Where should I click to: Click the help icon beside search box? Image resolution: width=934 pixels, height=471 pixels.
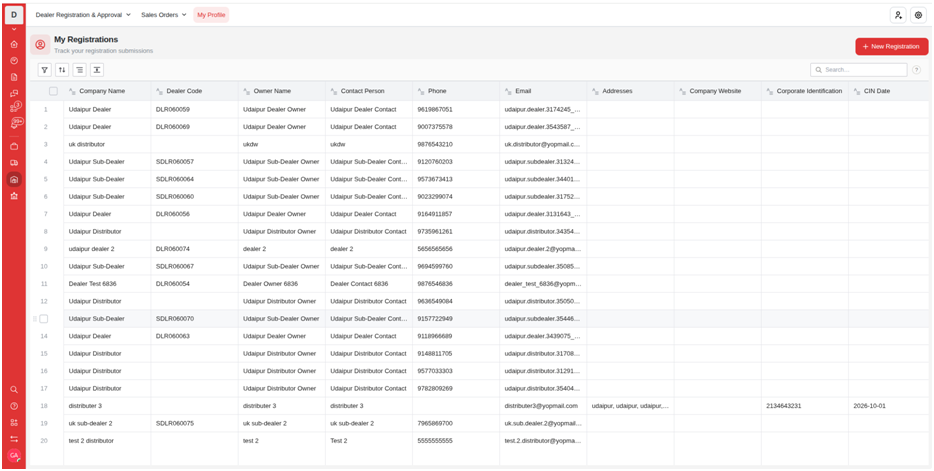coord(917,70)
